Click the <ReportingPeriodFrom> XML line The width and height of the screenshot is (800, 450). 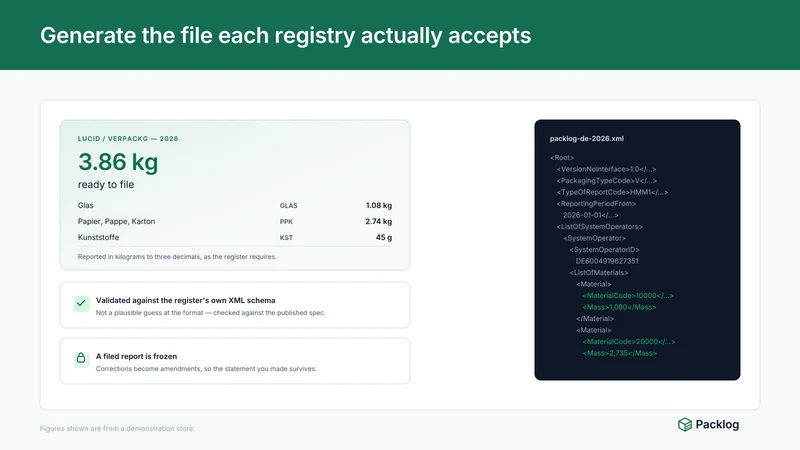tap(596, 204)
